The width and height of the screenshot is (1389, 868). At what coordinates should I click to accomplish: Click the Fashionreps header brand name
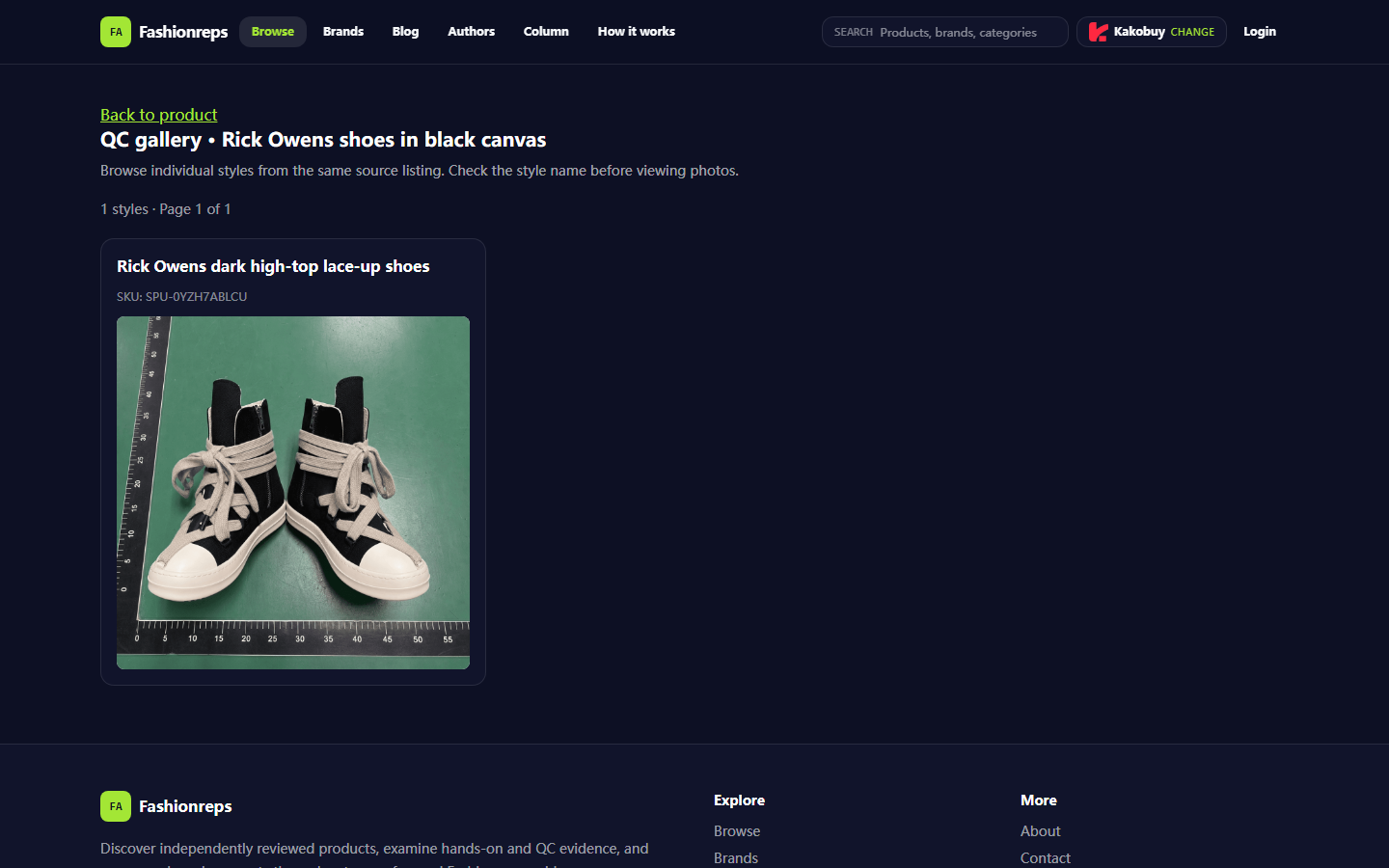pyautogui.click(x=183, y=32)
